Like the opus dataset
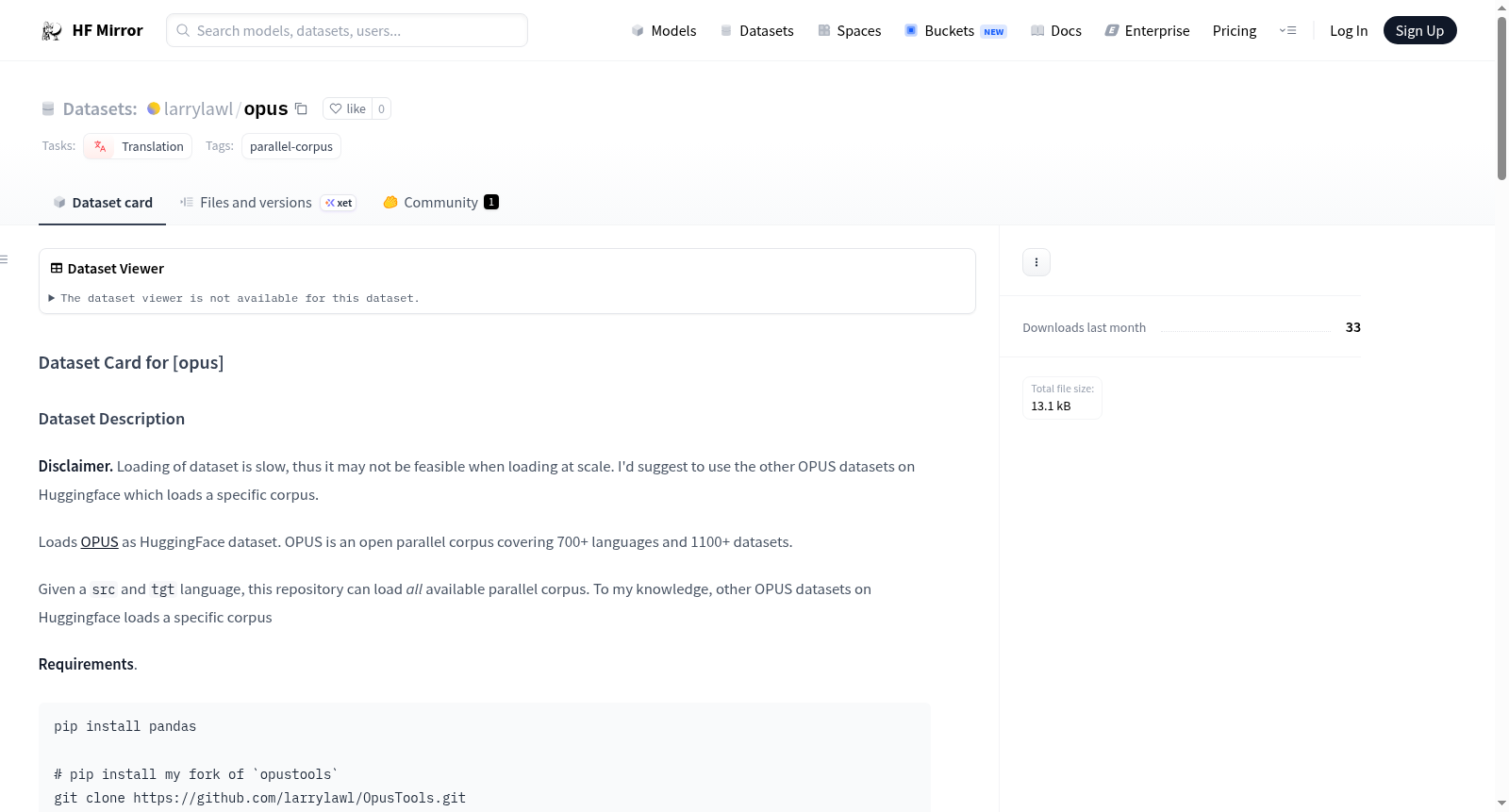This screenshot has height=812, width=1509. [x=347, y=108]
